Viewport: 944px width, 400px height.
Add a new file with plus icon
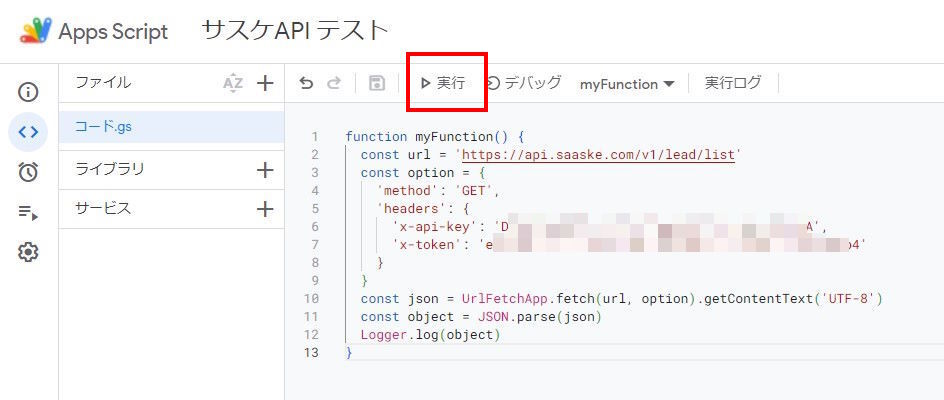tap(265, 84)
